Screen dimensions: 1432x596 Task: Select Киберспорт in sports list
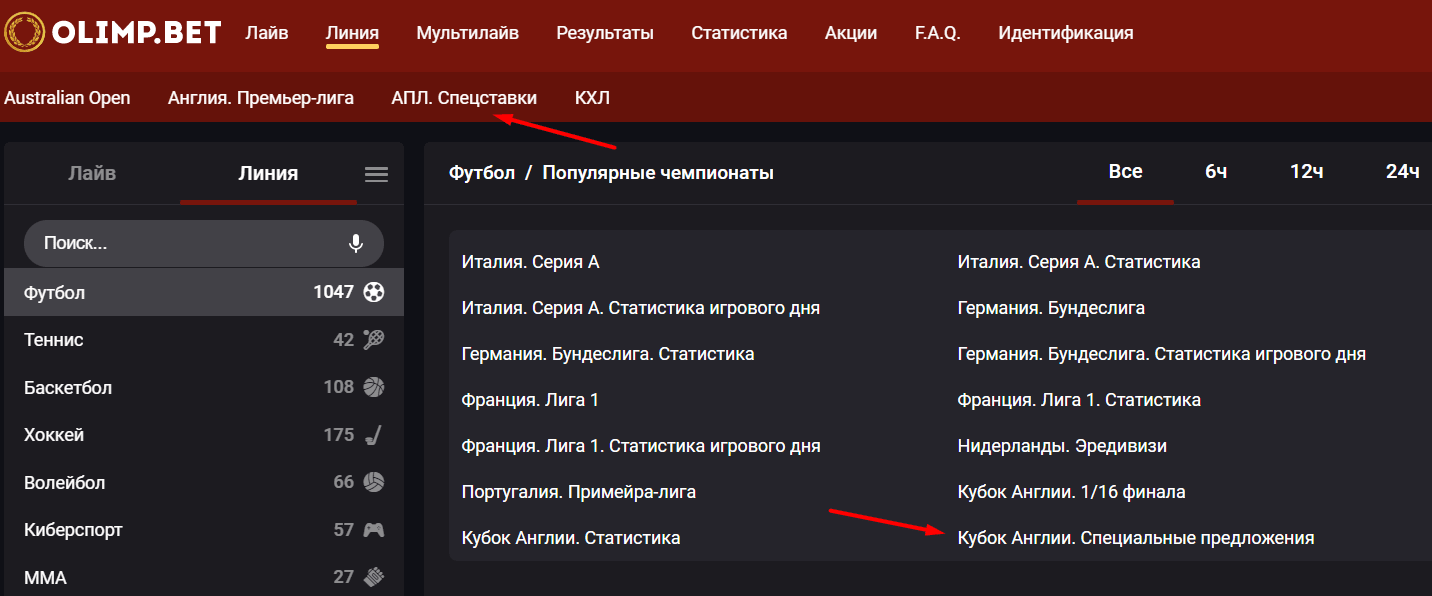204,530
